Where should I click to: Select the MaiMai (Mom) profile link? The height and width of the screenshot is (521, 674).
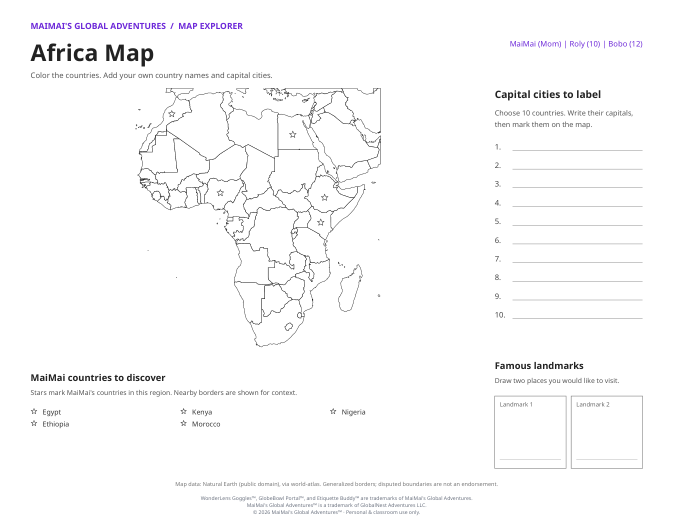tap(535, 44)
